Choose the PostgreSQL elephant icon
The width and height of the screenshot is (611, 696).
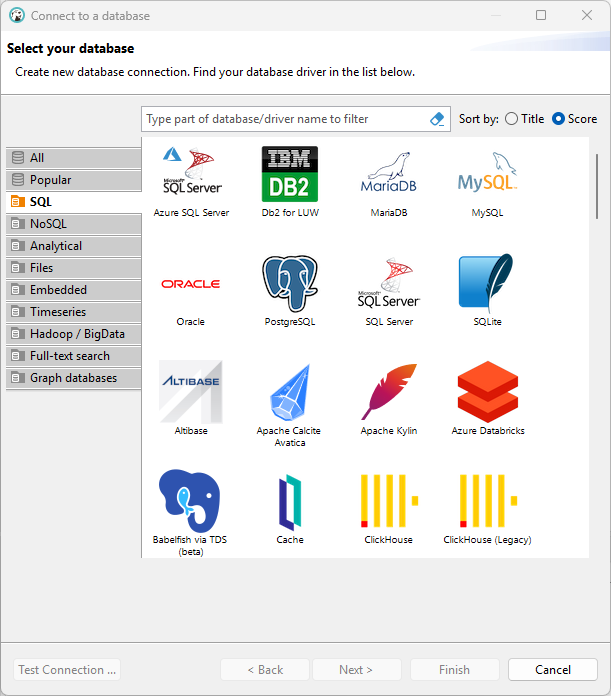click(x=290, y=283)
